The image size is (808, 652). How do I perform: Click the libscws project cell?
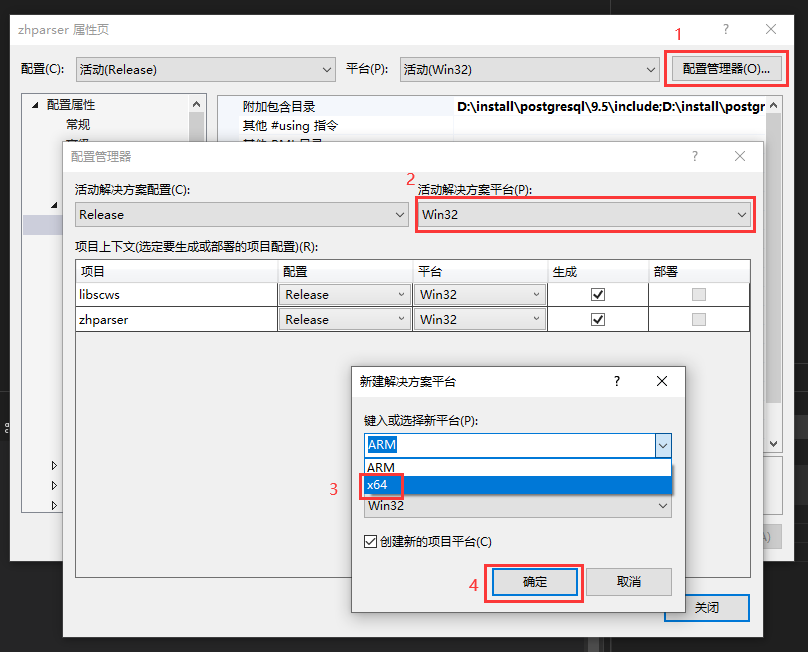[177, 295]
